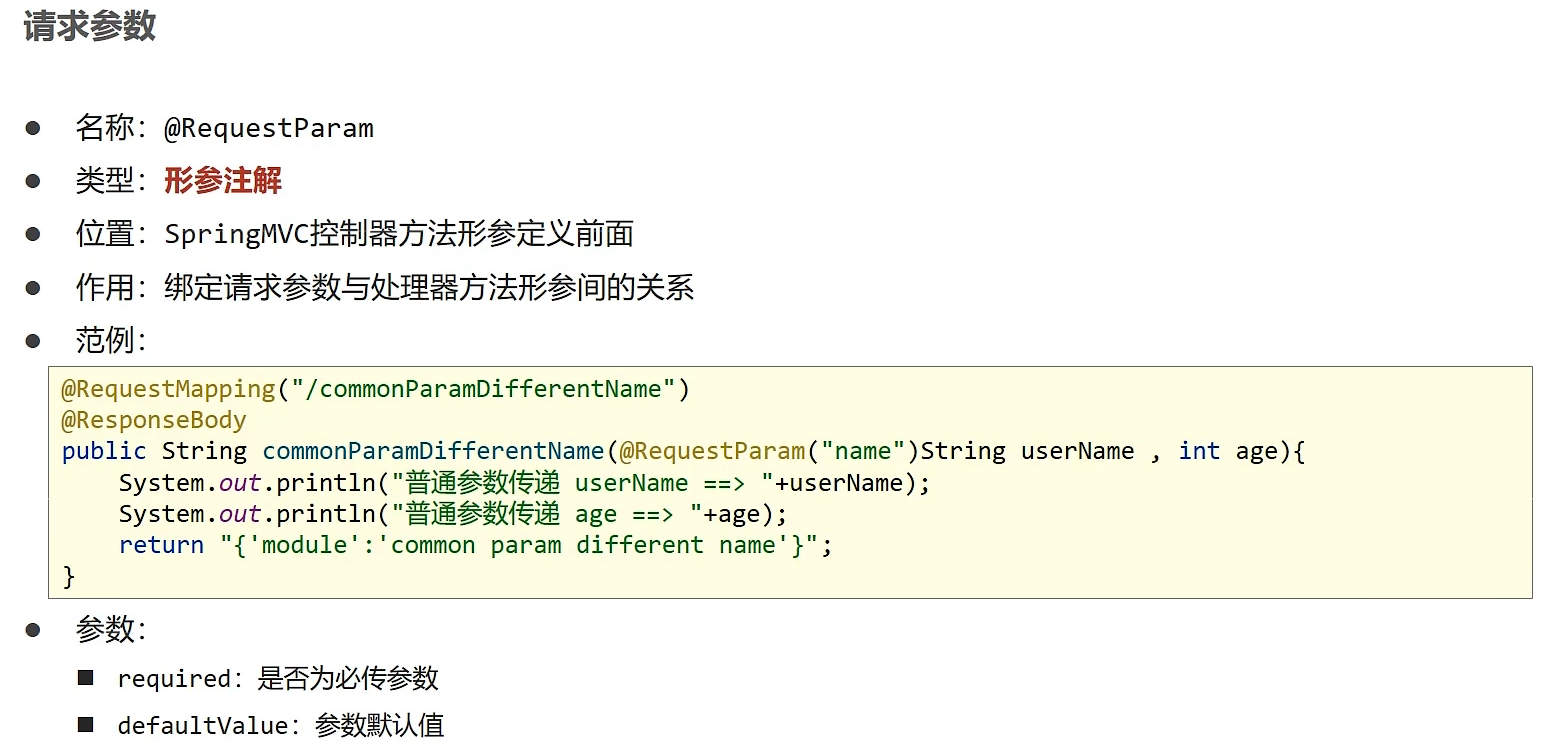Click the bullet before 位置 line
The image size is (1542, 750).
coord(33,234)
